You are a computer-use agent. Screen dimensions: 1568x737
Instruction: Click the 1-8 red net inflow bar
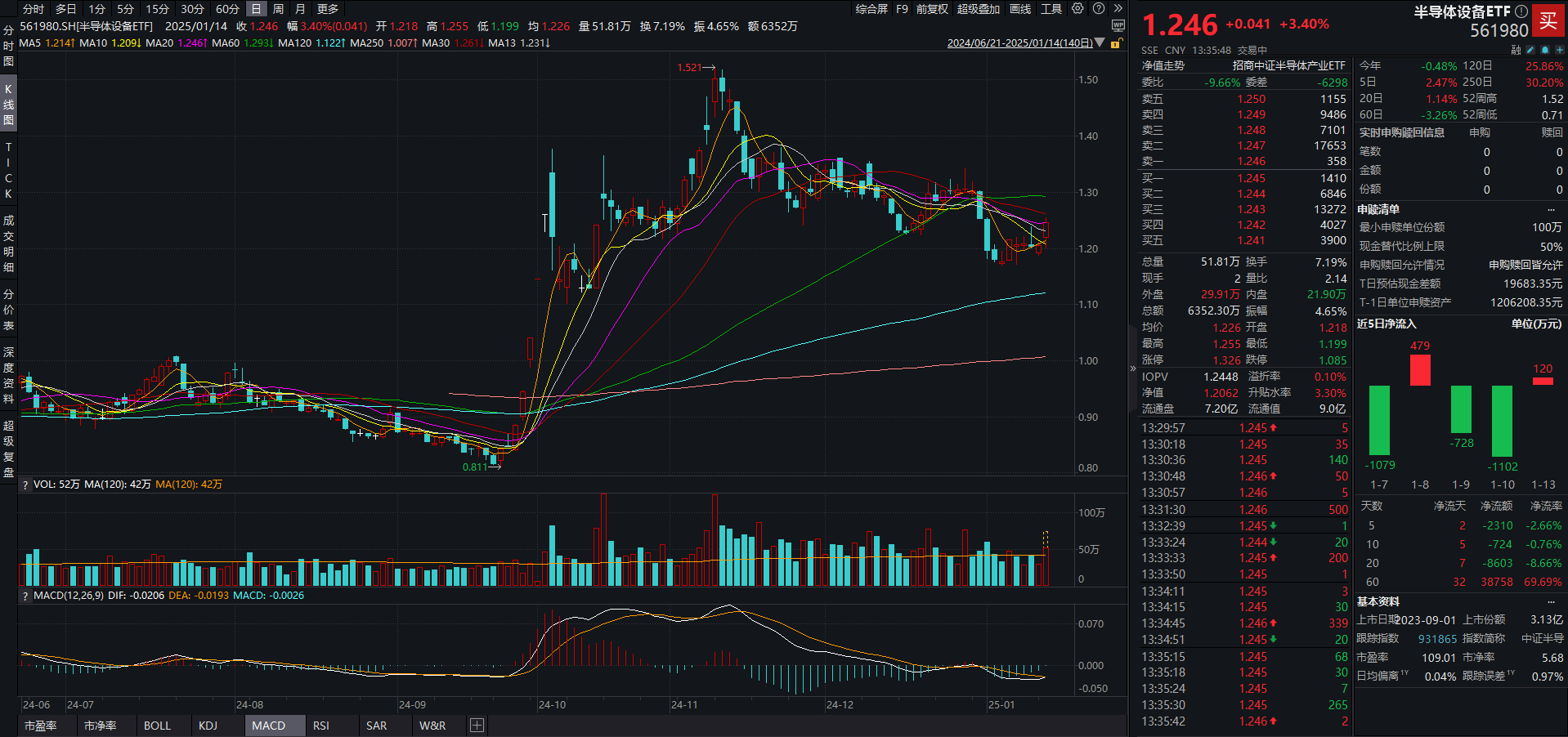click(x=1420, y=370)
